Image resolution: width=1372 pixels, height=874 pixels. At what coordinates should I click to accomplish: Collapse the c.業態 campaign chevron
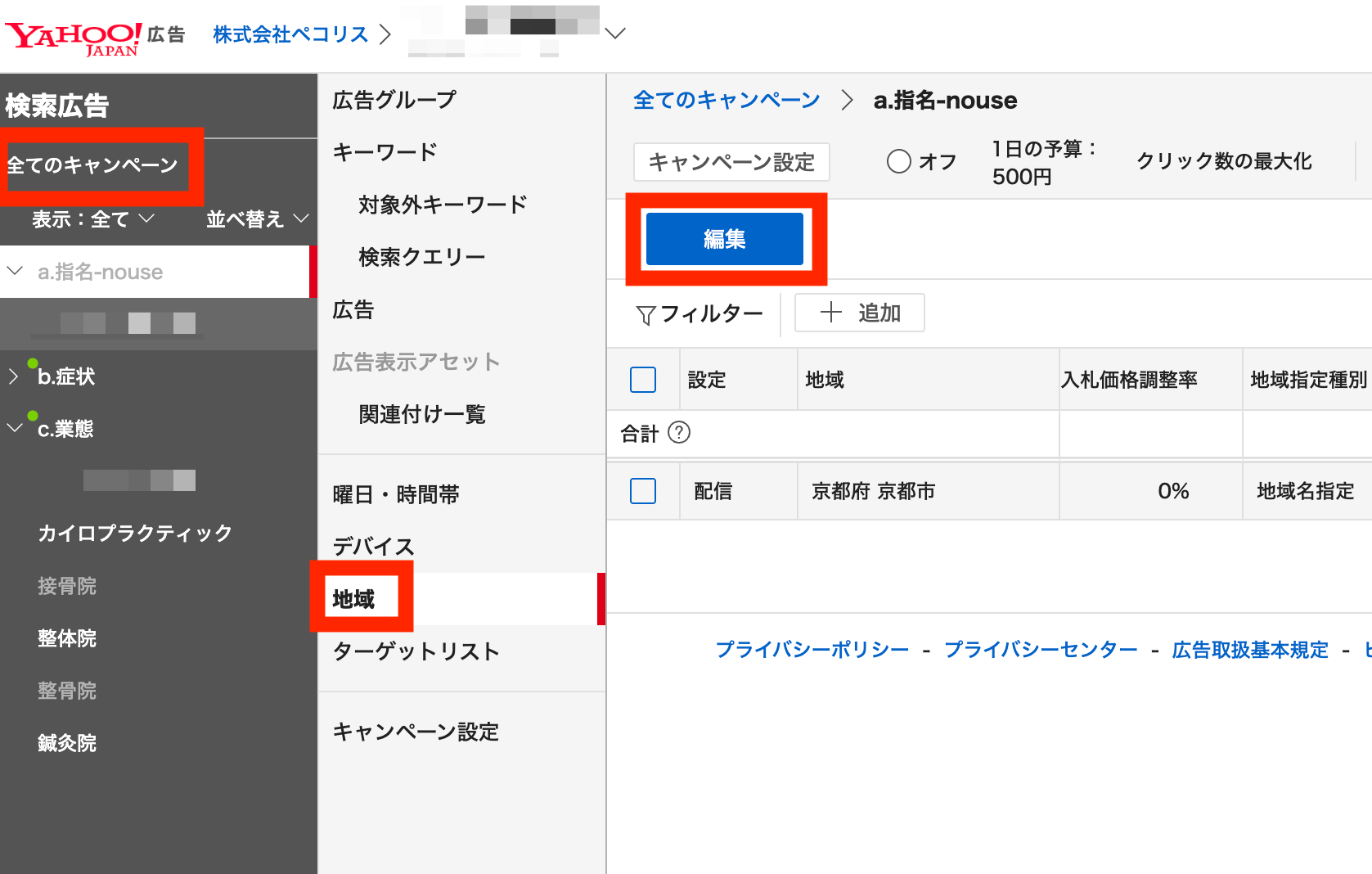pyautogui.click(x=14, y=428)
